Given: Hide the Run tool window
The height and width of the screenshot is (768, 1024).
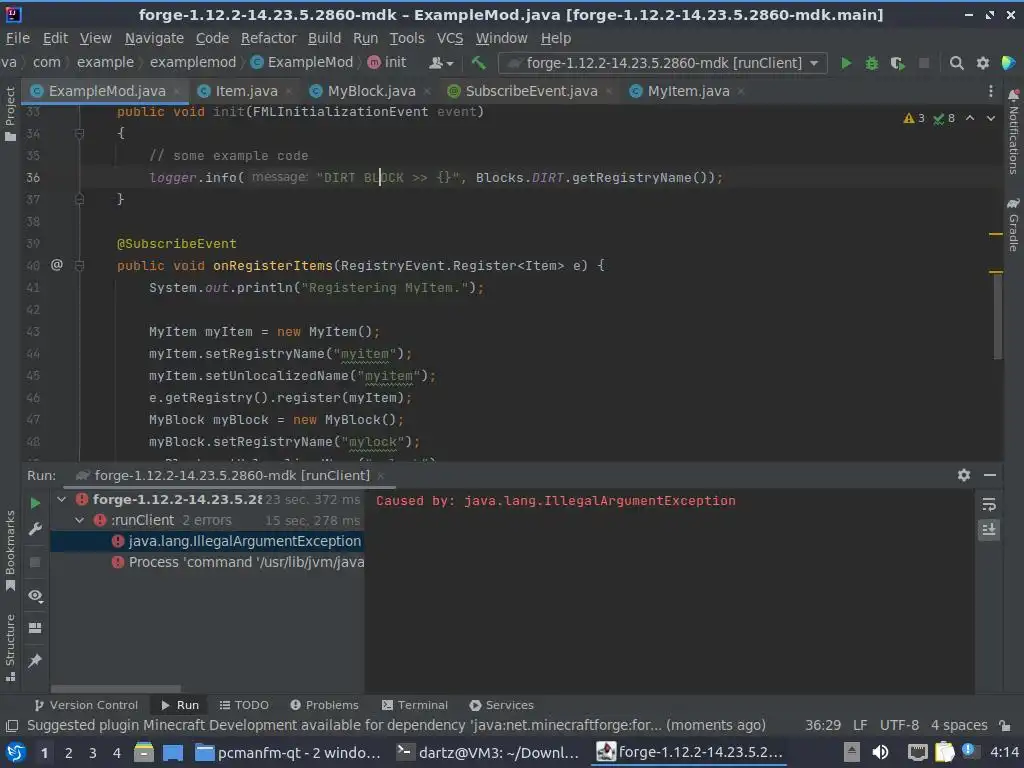Looking at the screenshot, I should 990,475.
